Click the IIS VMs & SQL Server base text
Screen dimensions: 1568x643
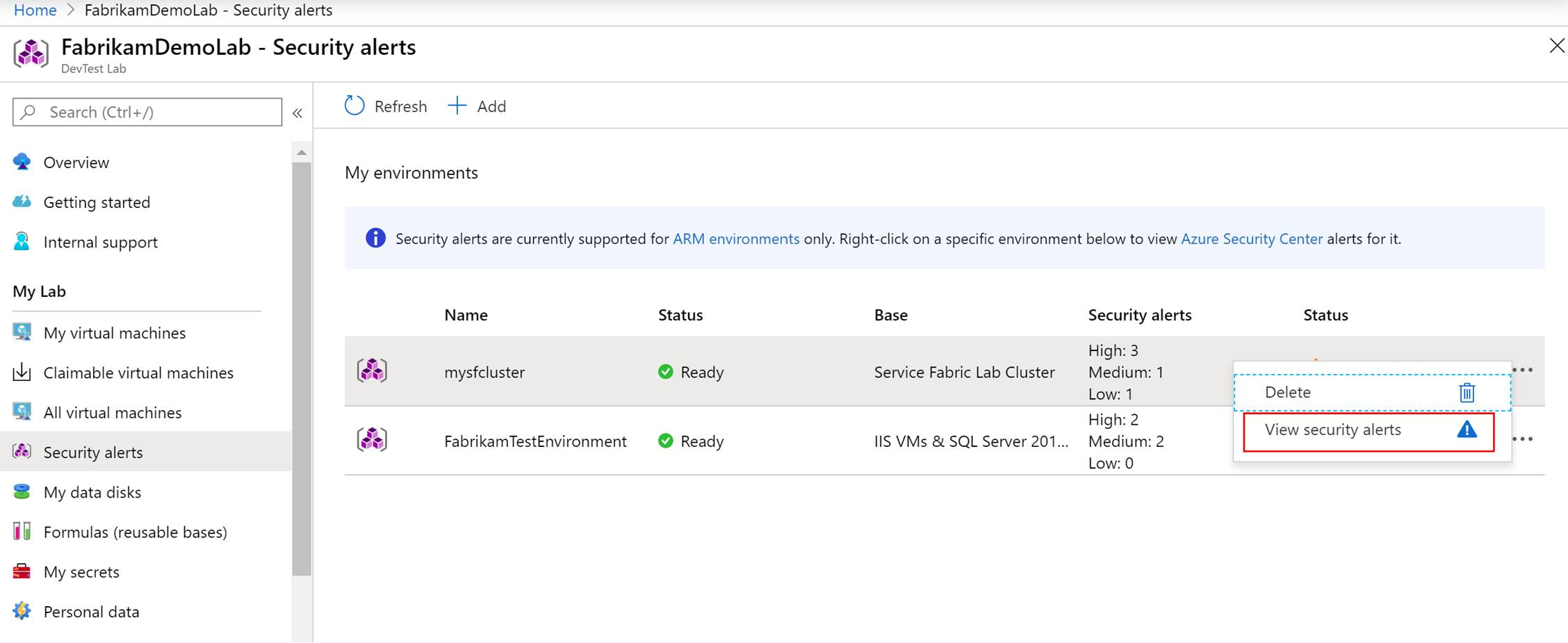click(971, 441)
